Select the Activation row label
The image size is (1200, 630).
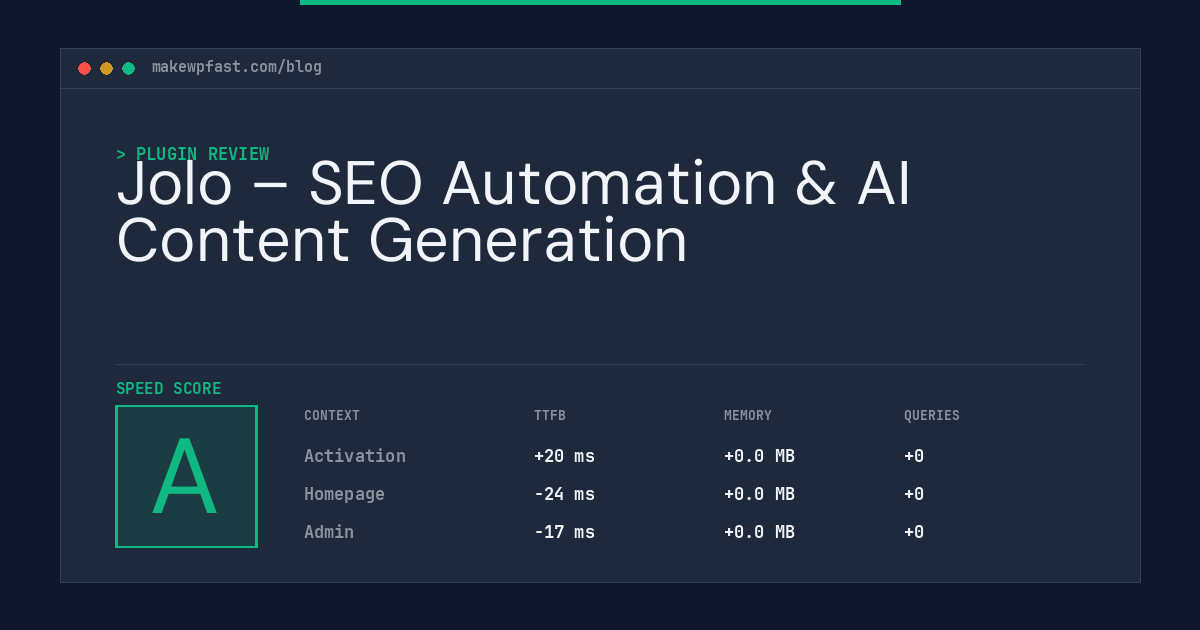[x=355, y=456]
